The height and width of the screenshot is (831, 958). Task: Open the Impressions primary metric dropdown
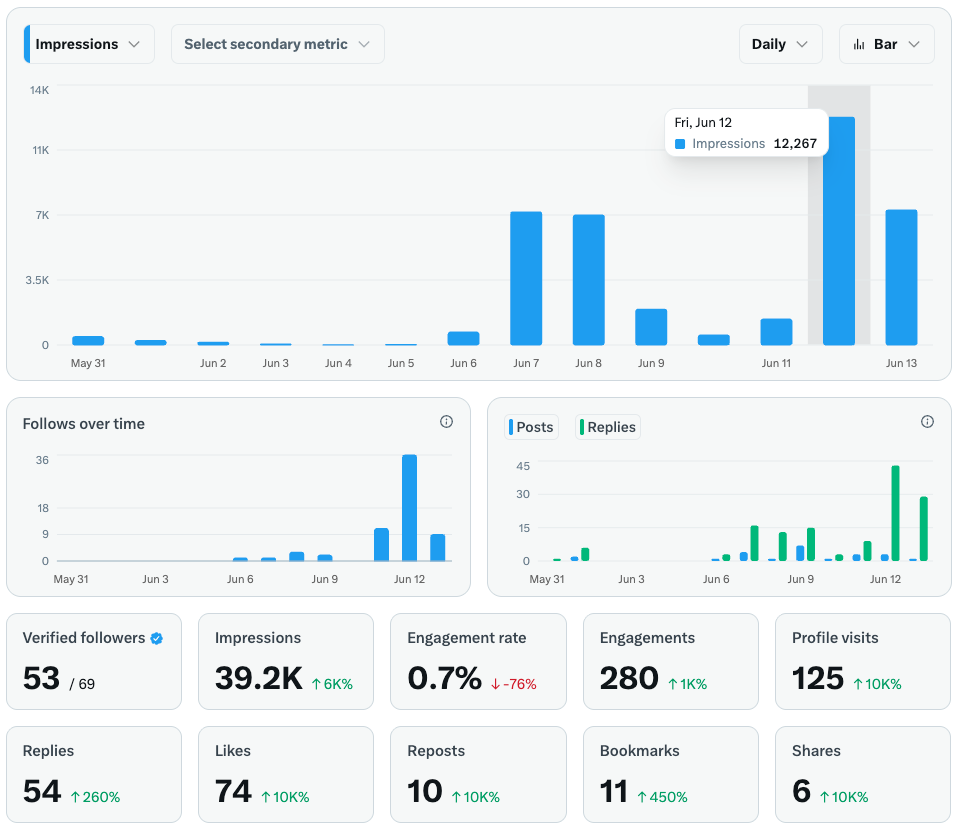(x=89, y=44)
